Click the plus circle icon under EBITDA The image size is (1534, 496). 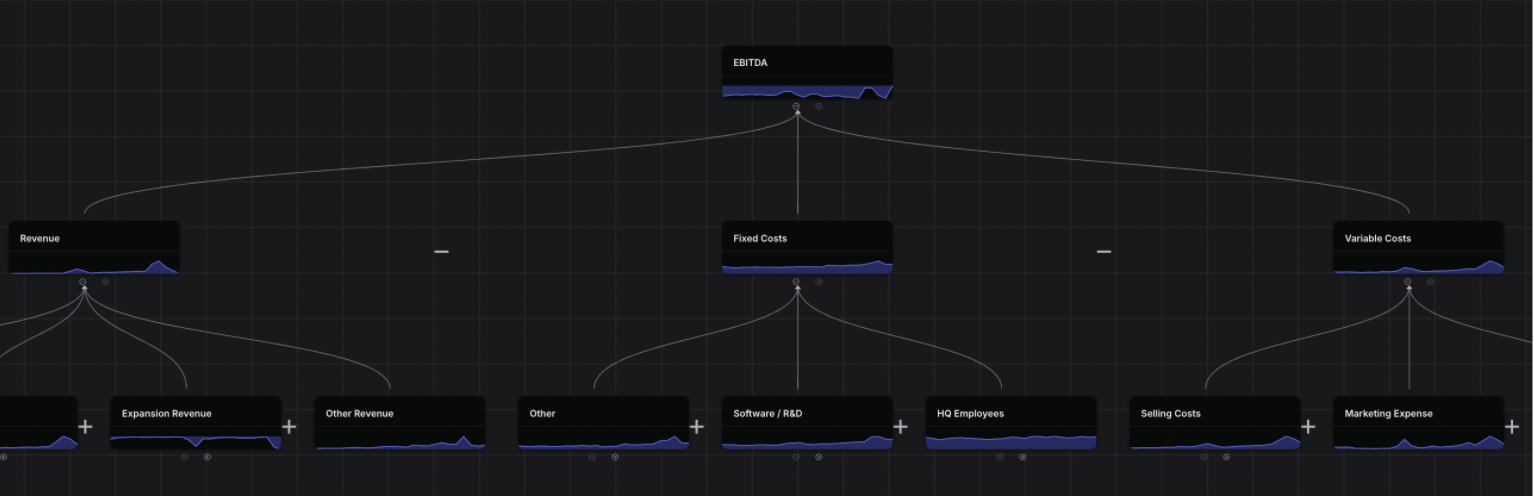(818, 106)
